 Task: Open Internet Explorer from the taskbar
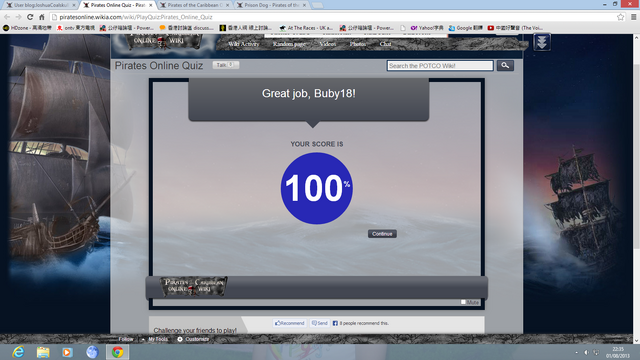click(x=18, y=352)
